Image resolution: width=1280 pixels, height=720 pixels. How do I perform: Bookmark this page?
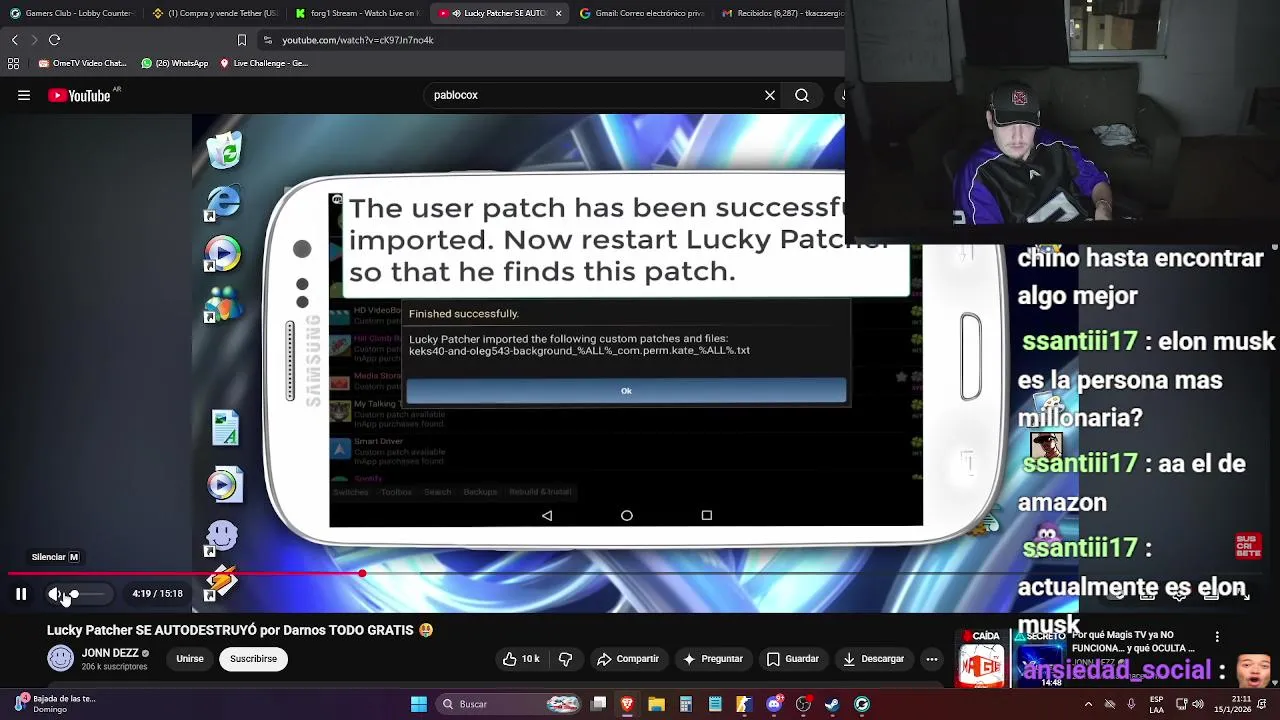click(241, 40)
